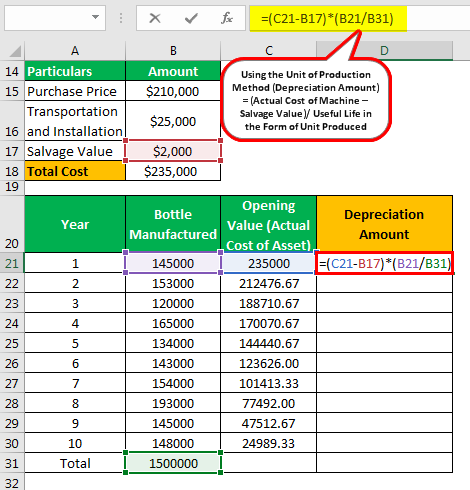
Task: Select the 145000 cell in row 21
Action: pos(173,263)
